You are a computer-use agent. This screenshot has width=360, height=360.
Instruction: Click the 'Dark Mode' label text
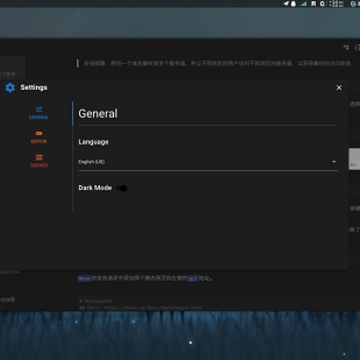(95, 188)
